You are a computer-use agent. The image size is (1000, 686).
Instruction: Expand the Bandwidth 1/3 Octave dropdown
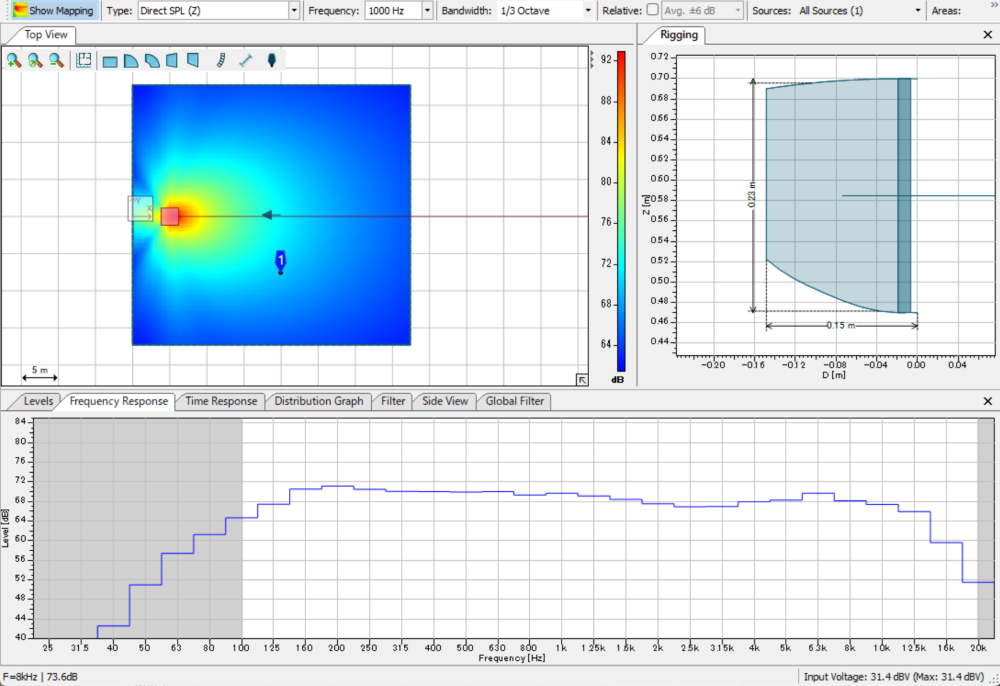587,10
